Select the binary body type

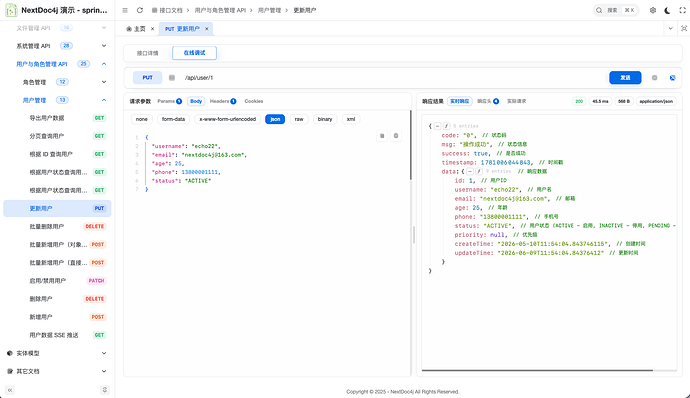pos(325,119)
